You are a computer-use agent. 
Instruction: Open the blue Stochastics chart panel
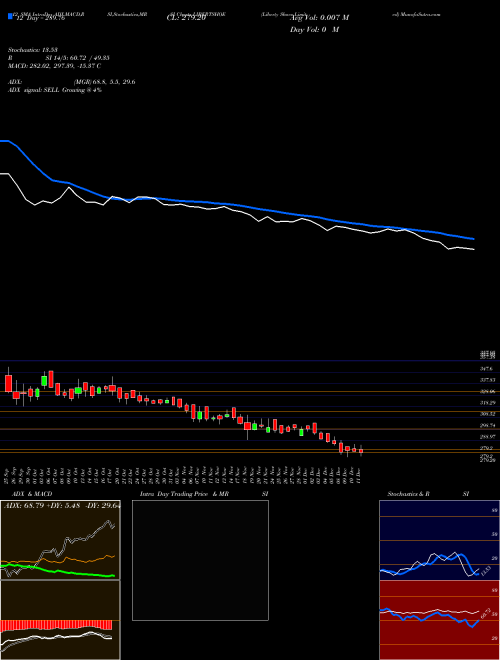click(439, 540)
